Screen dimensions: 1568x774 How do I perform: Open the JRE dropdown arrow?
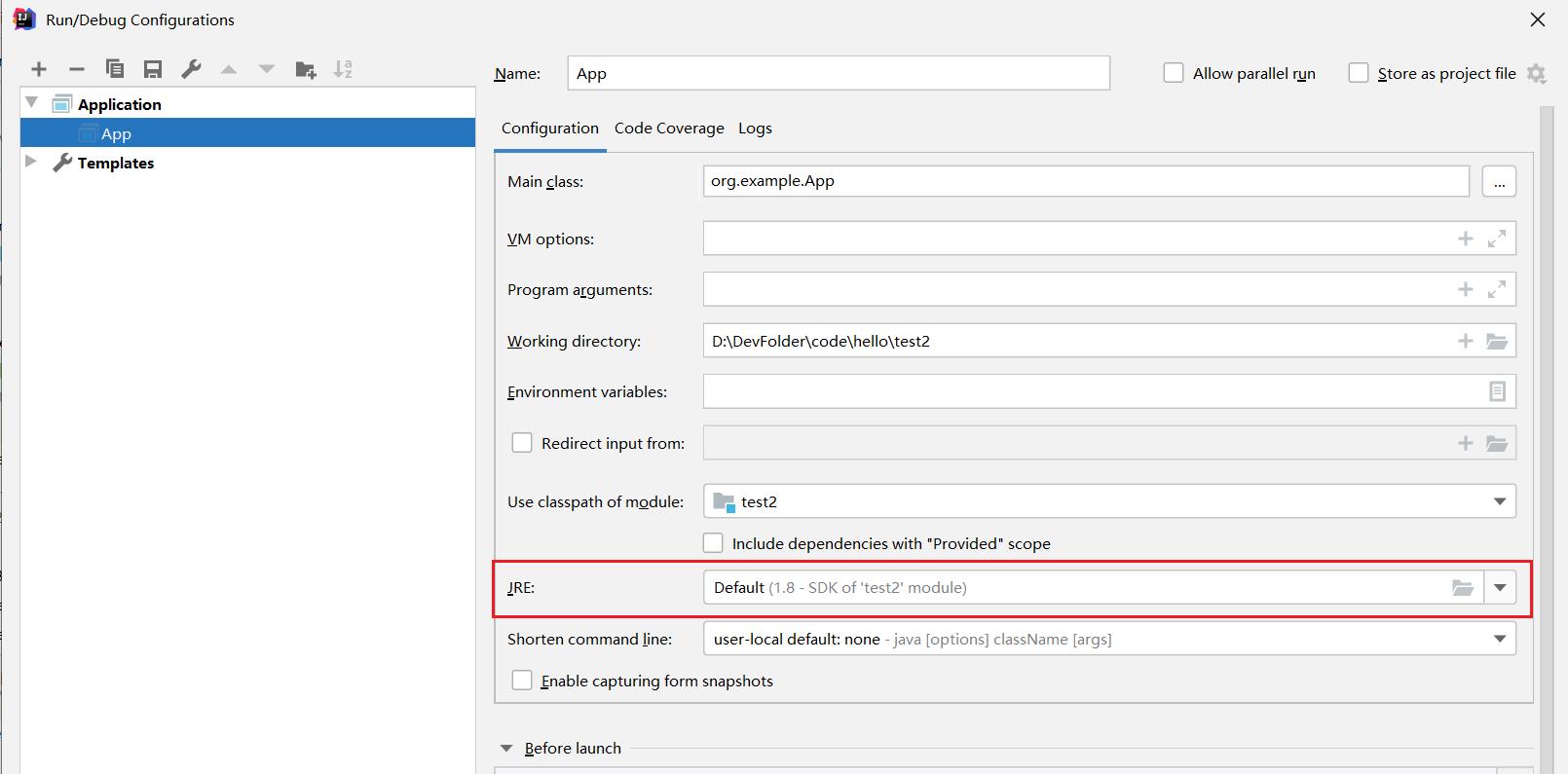coord(1500,587)
